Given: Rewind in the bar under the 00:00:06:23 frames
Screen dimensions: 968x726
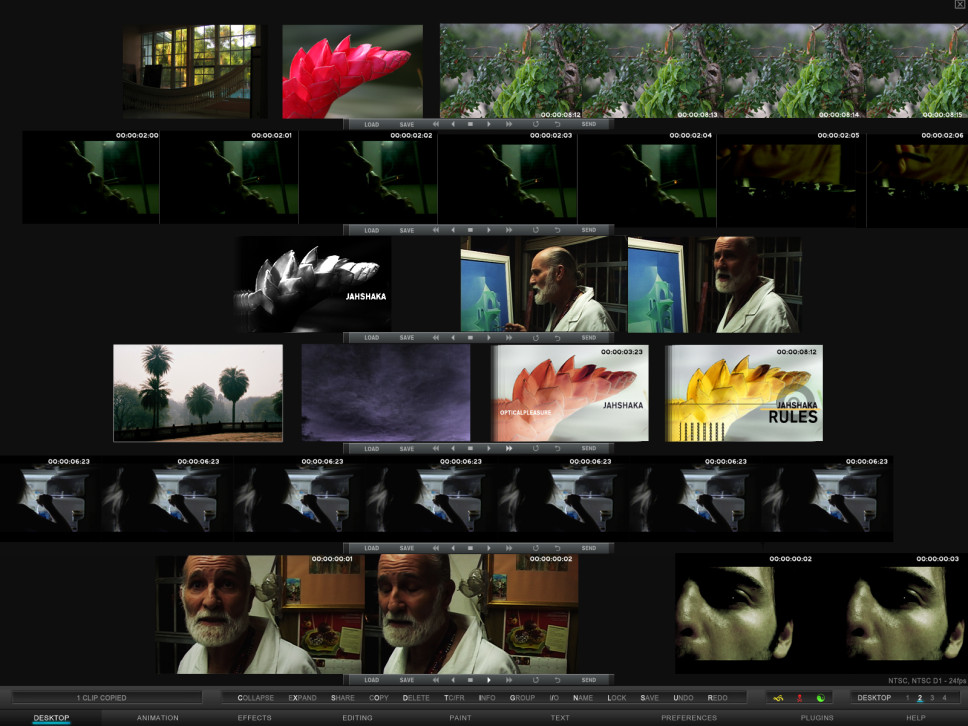Looking at the screenshot, I should 436,548.
